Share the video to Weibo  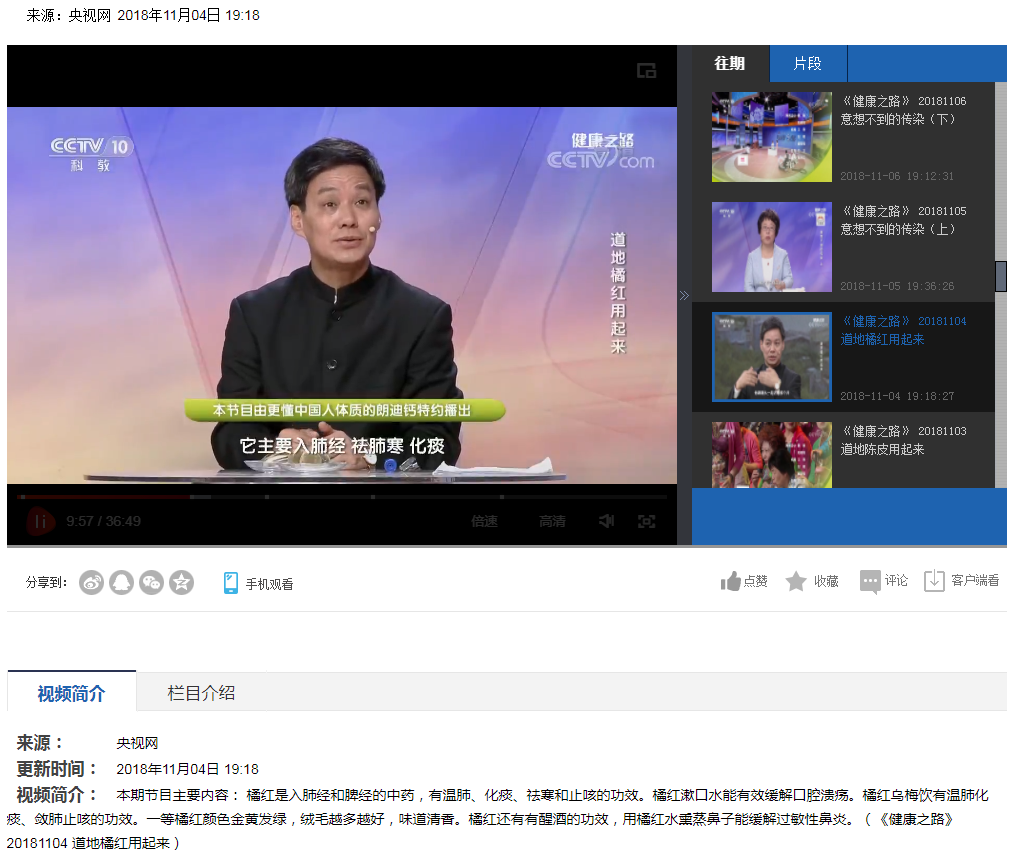[91, 583]
